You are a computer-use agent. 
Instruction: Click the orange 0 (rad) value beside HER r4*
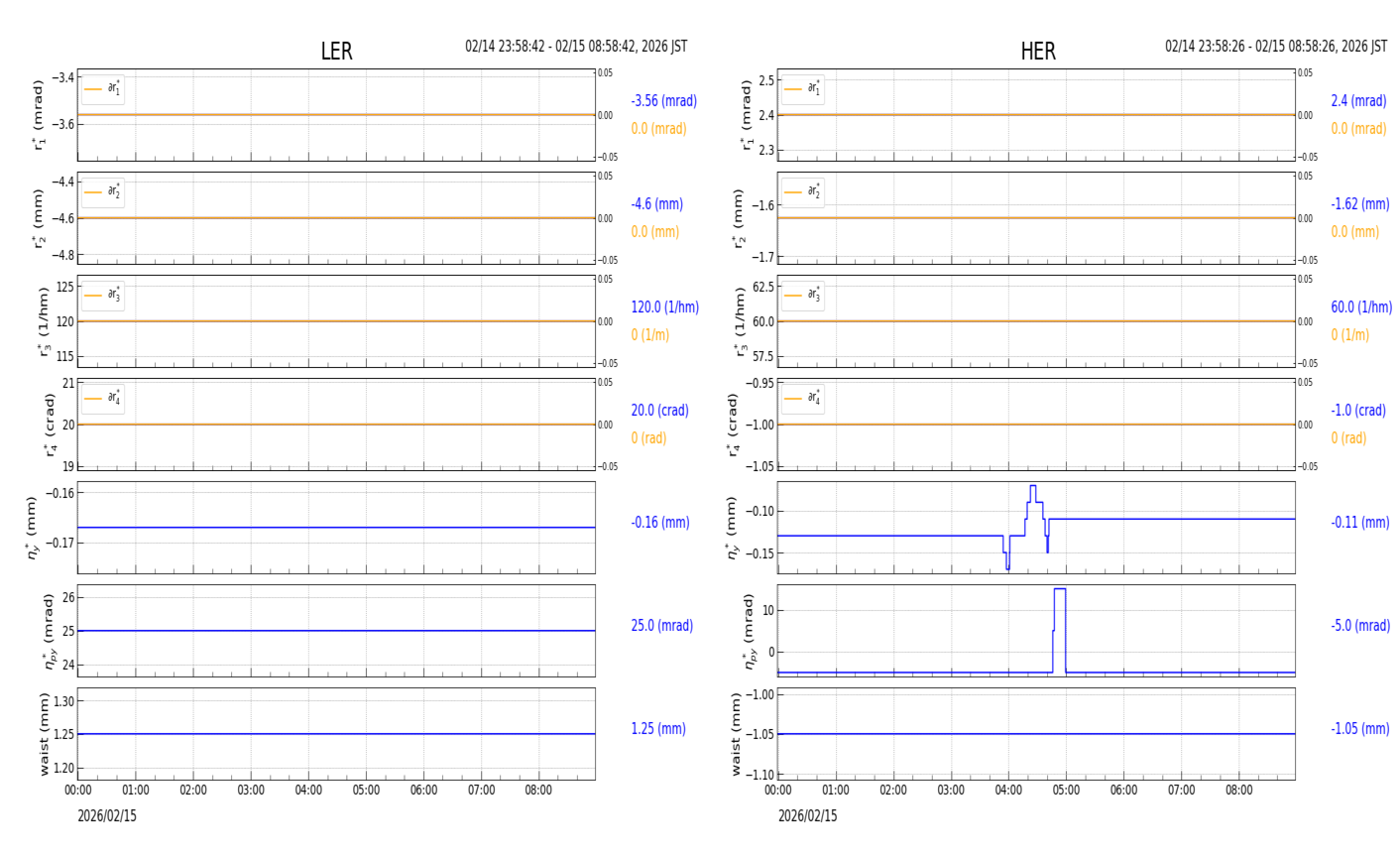pos(1348,438)
